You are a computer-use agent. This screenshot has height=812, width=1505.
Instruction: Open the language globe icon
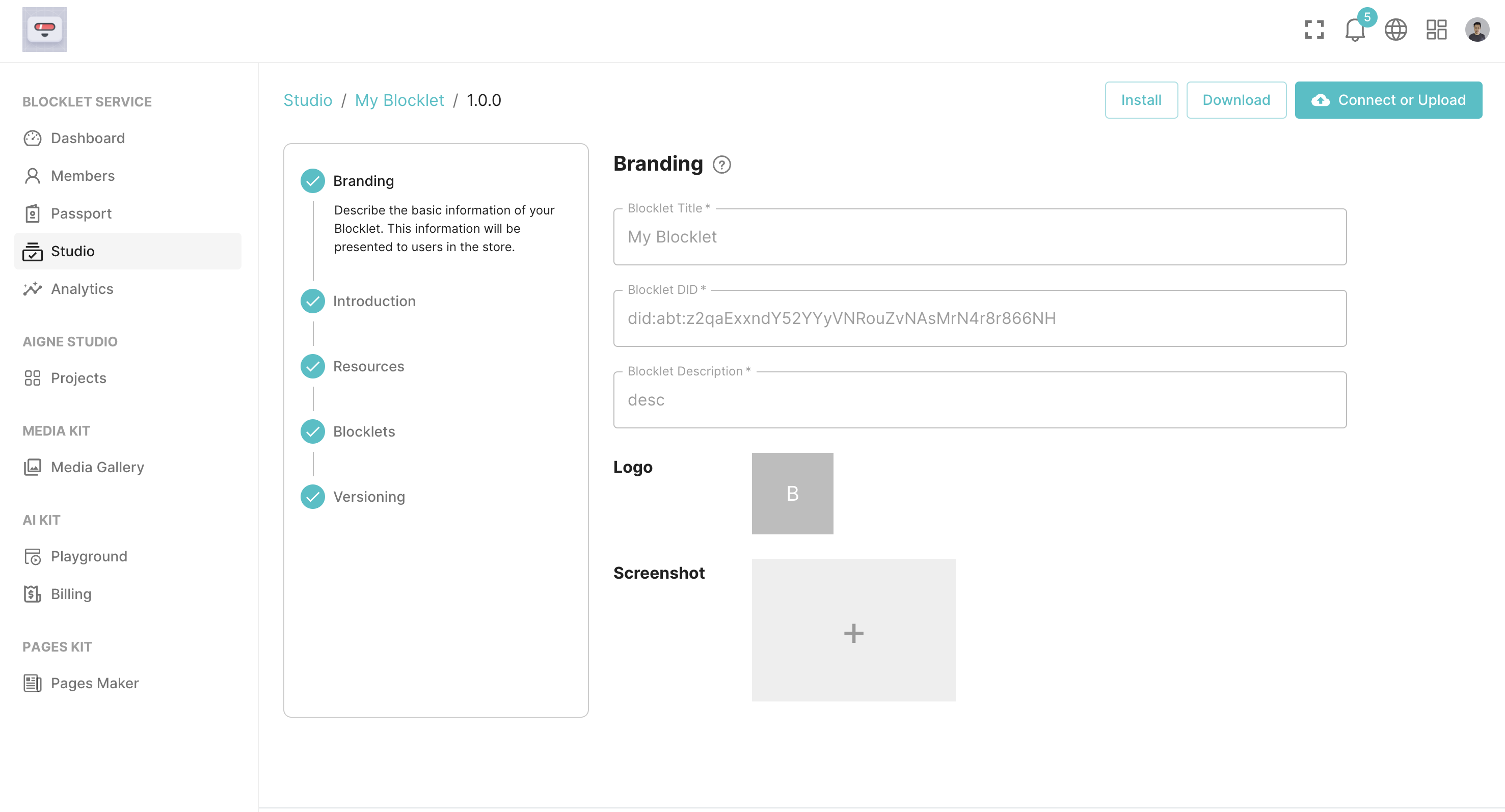click(1395, 29)
